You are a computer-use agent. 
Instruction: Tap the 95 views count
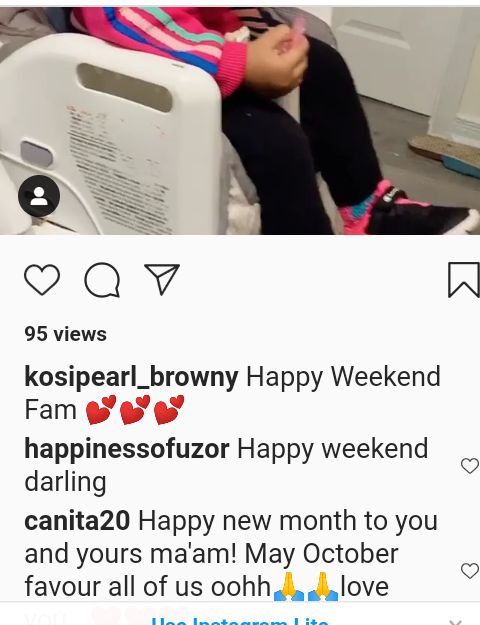pyautogui.click(x=65, y=334)
